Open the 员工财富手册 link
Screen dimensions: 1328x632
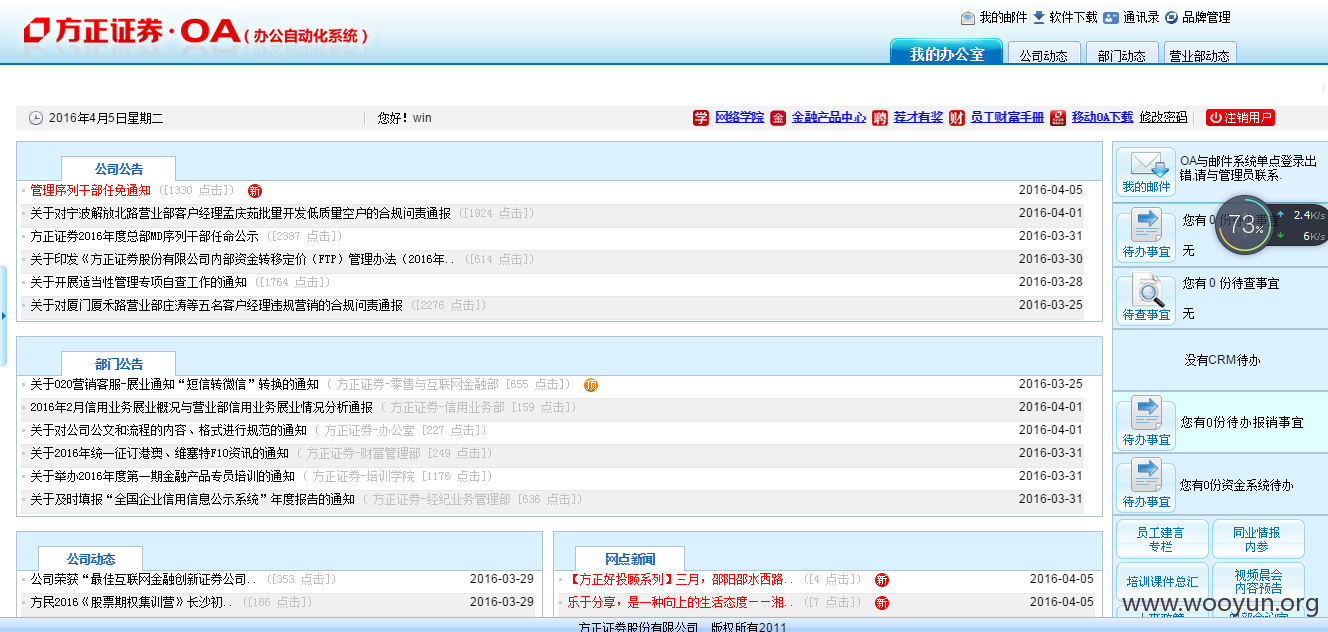[x=1007, y=117]
